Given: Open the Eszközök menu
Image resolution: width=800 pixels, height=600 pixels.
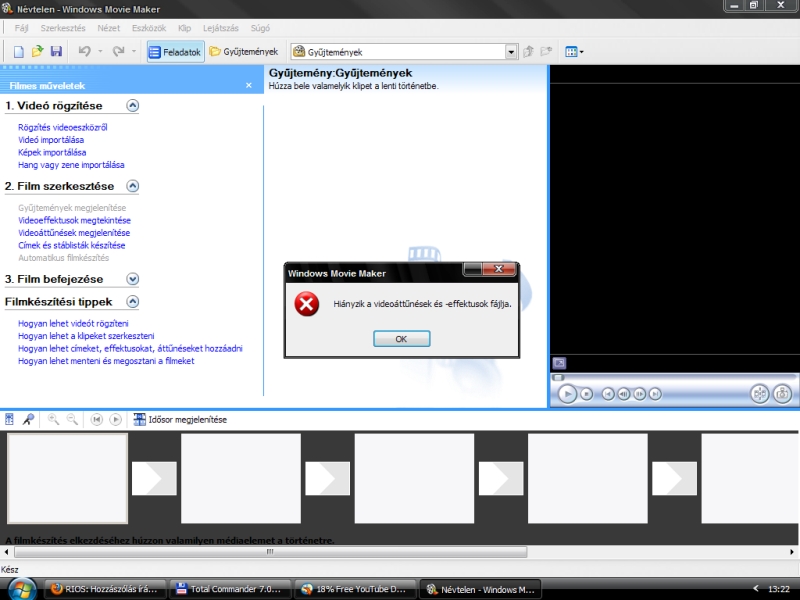Looking at the screenshot, I should point(149,28).
